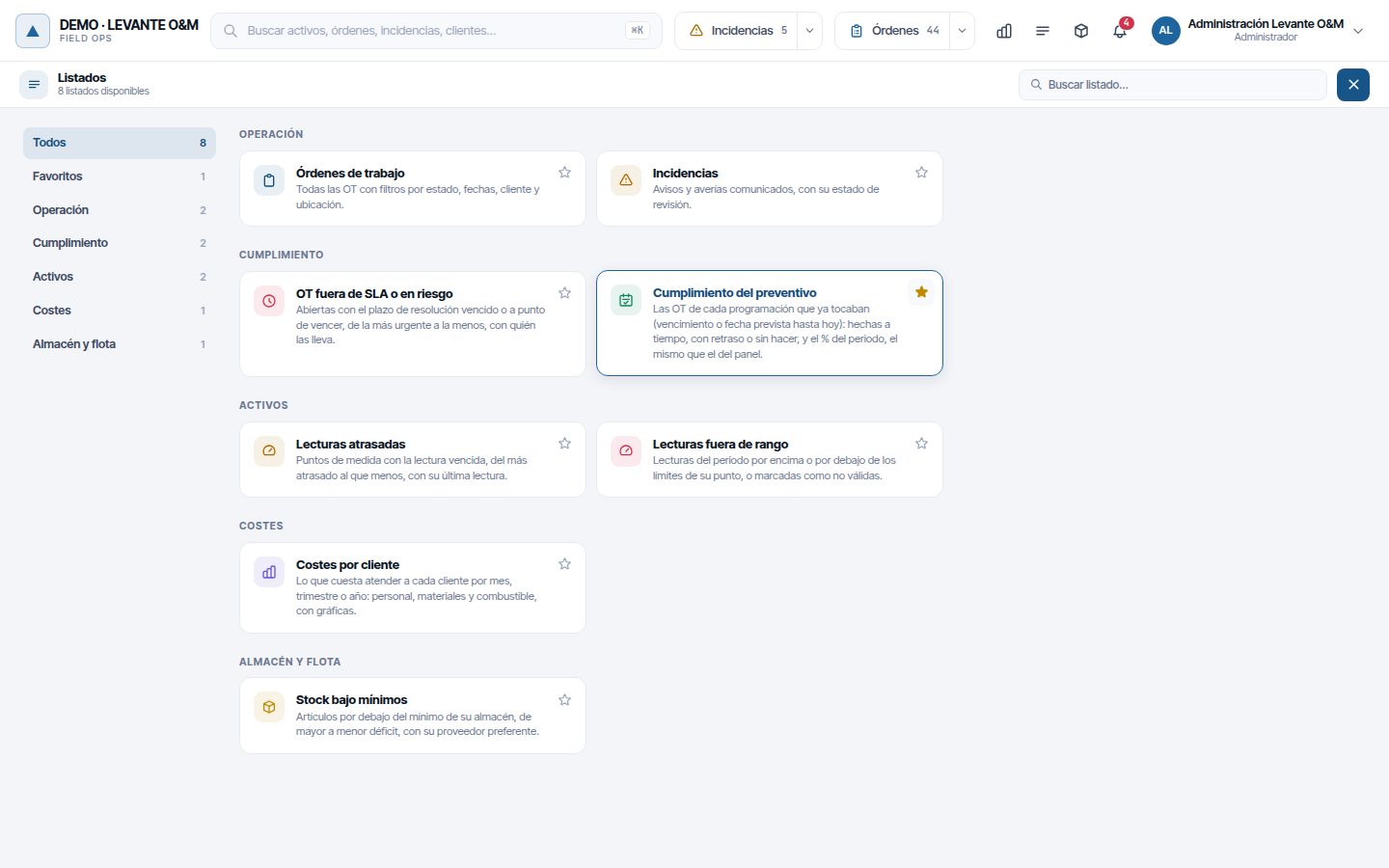Click the box icon of Stock bajo mínimos
The height and width of the screenshot is (868, 1389).
[269, 707]
